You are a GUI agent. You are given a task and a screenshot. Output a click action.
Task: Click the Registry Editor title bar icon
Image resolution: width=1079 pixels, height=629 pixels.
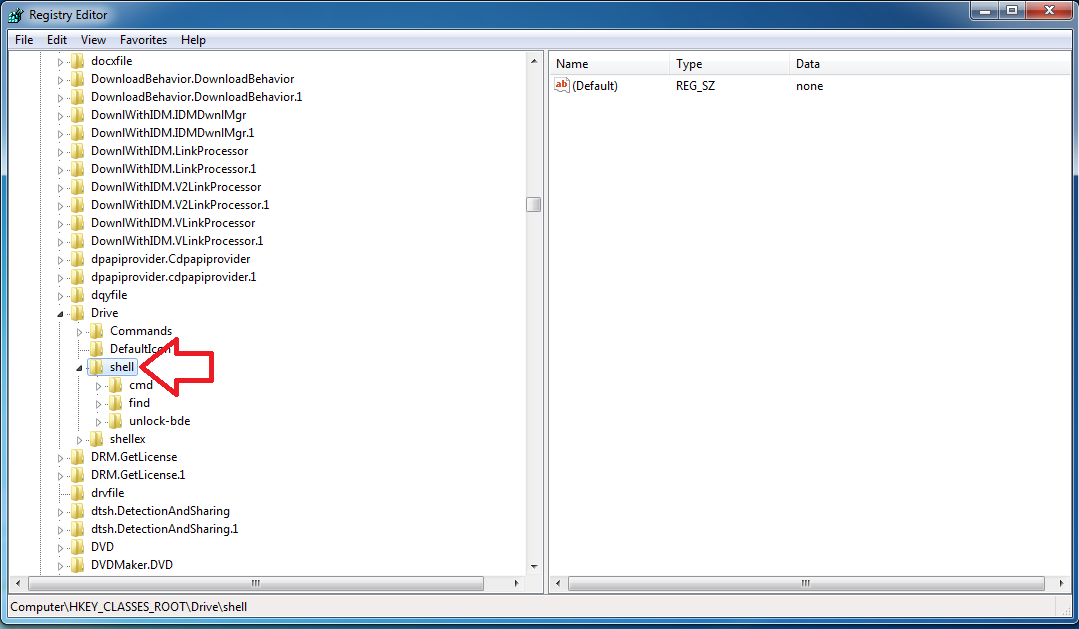coord(16,14)
